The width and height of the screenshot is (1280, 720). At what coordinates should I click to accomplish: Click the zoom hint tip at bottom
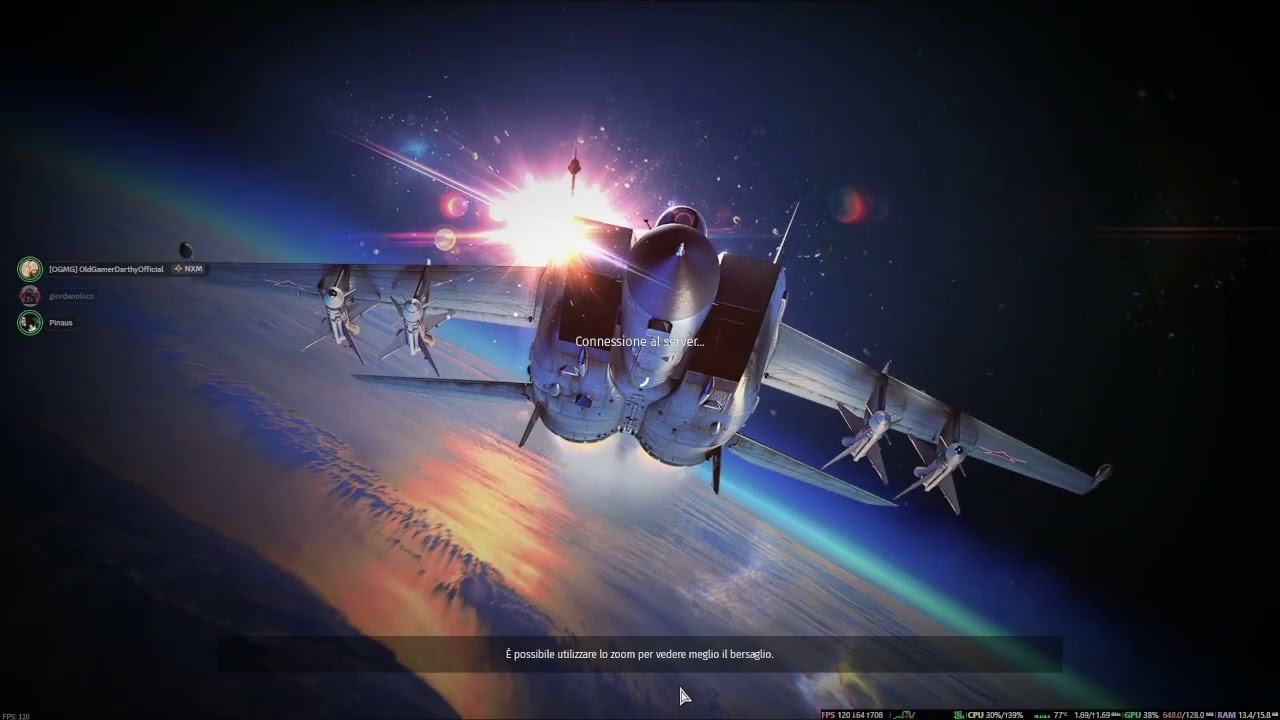point(639,654)
